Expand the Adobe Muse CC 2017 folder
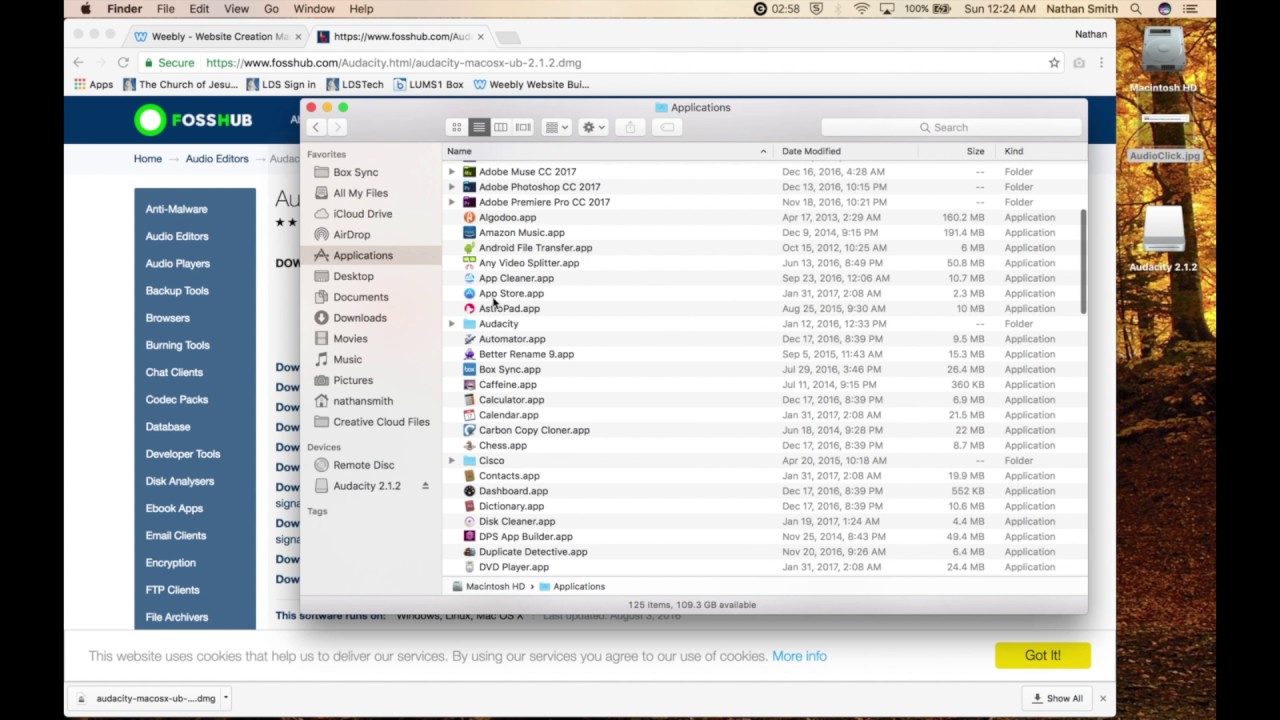The height and width of the screenshot is (720, 1280). coord(451,172)
